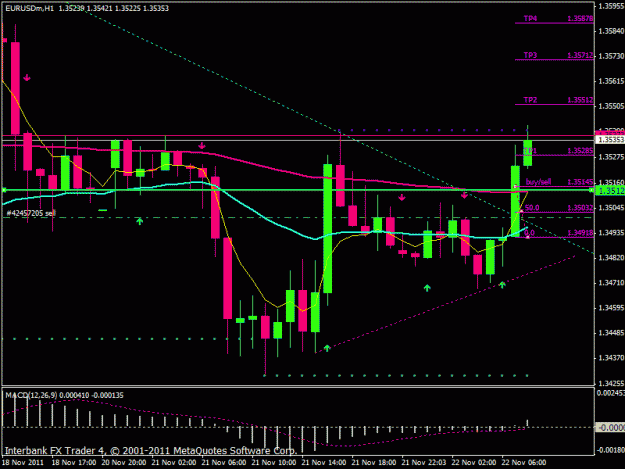Click the 21 Nov 14:00 time label

[324, 463]
